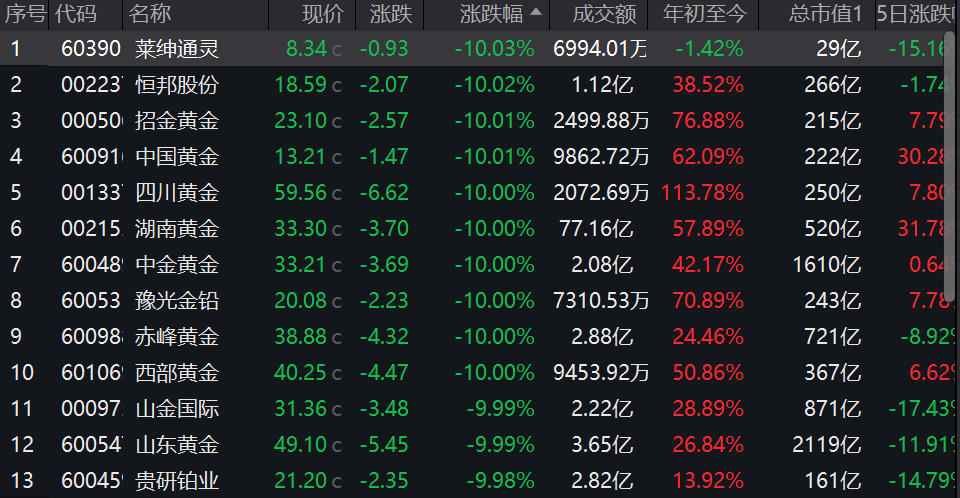Click the 代码 column header
Viewport: 960px width, 498px height.
pyautogui.click(x=76, y=14)
